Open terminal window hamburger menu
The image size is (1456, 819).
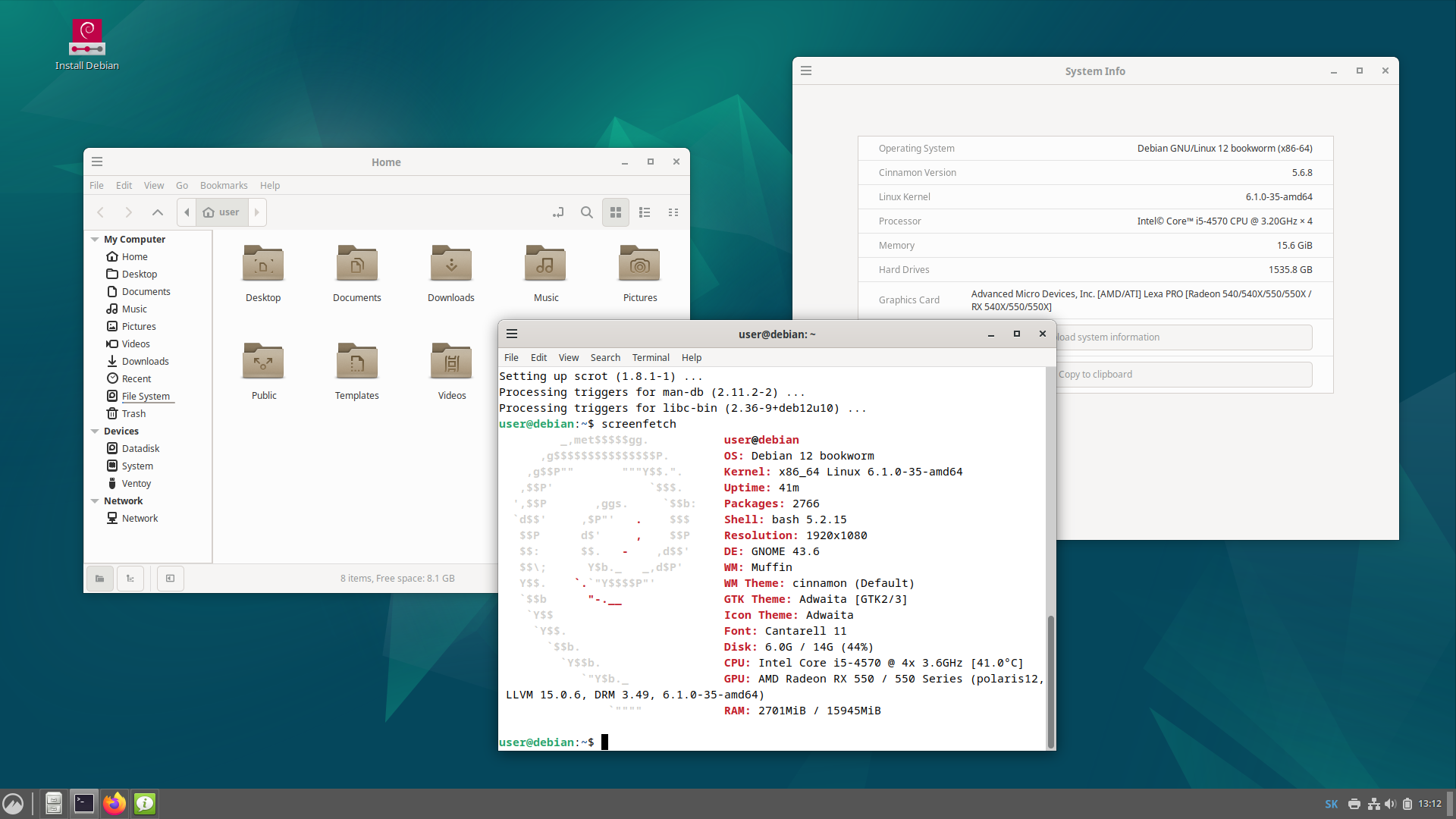click(x=512, y=334)
